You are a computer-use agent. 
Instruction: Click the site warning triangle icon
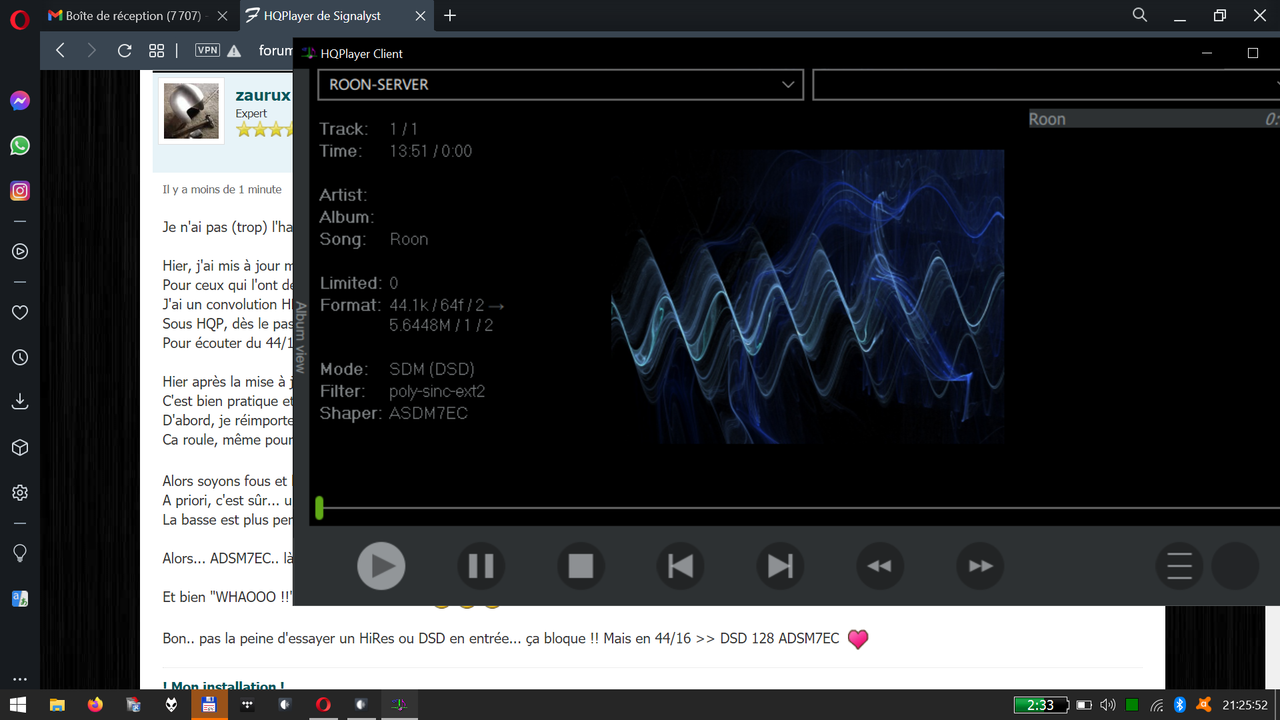(x=234, y=51)
